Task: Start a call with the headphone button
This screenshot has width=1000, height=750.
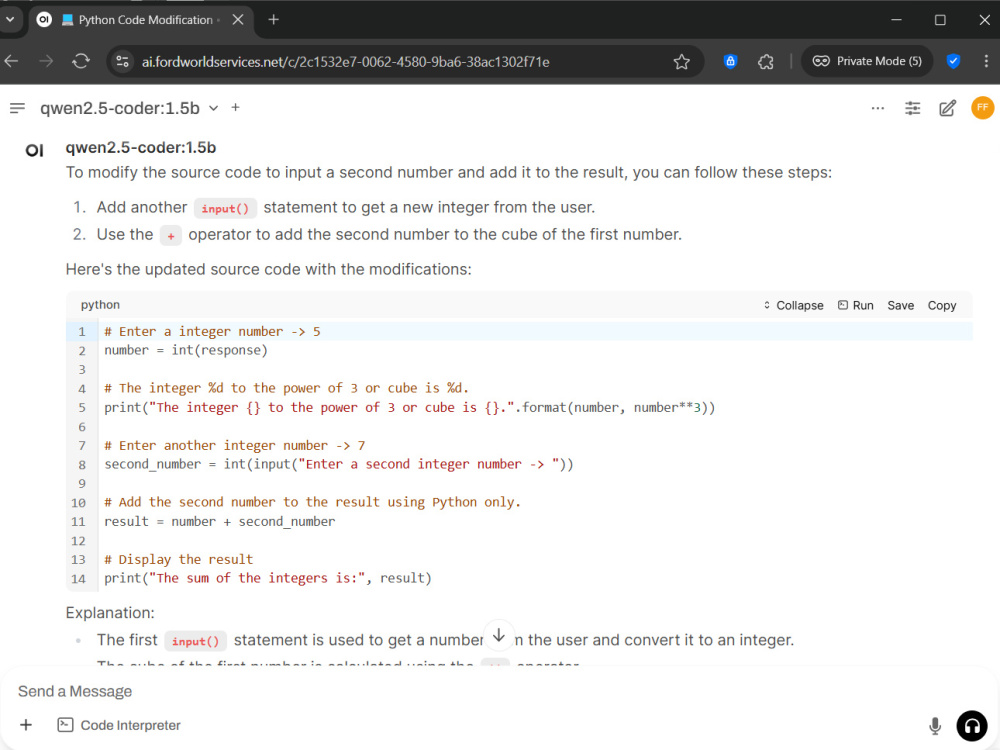Action: coord(971,726)
